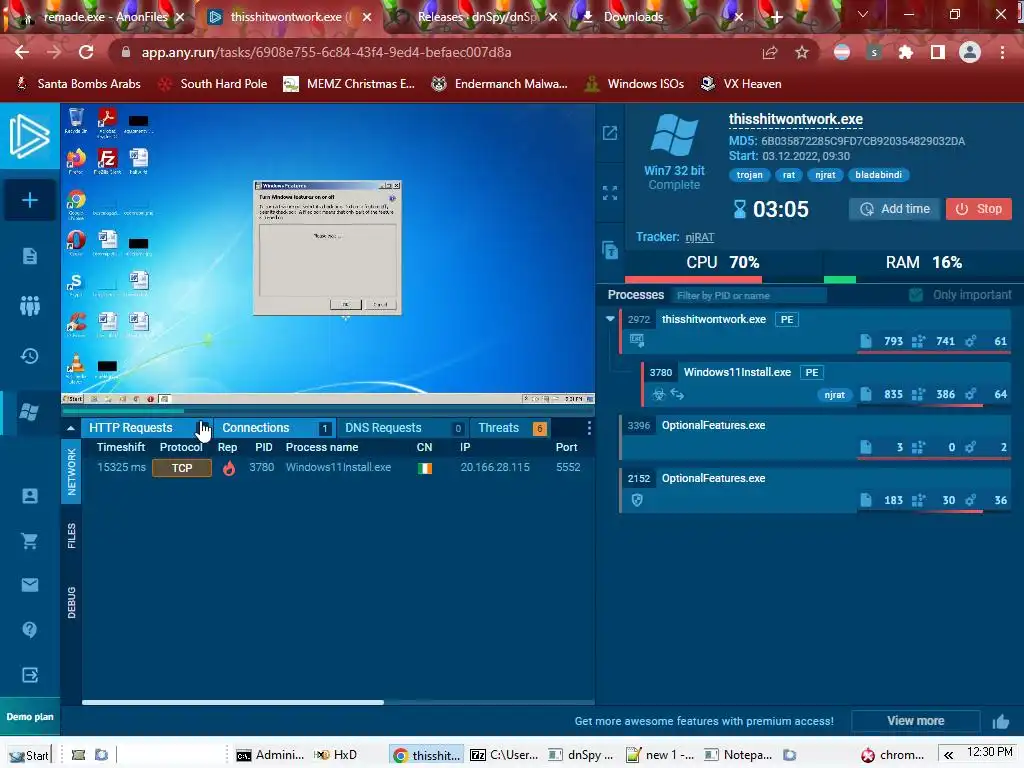Click the Add time button
The image size is (1024, 768).
tap(895, 209)
